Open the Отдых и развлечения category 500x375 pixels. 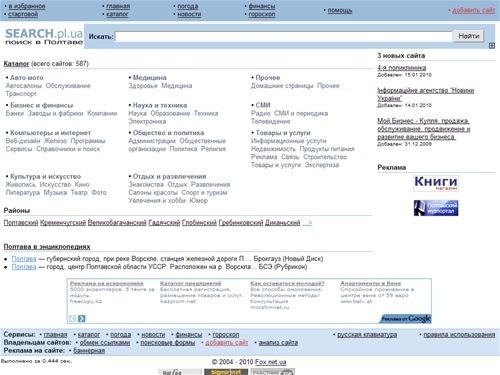[x=169, y=176]
